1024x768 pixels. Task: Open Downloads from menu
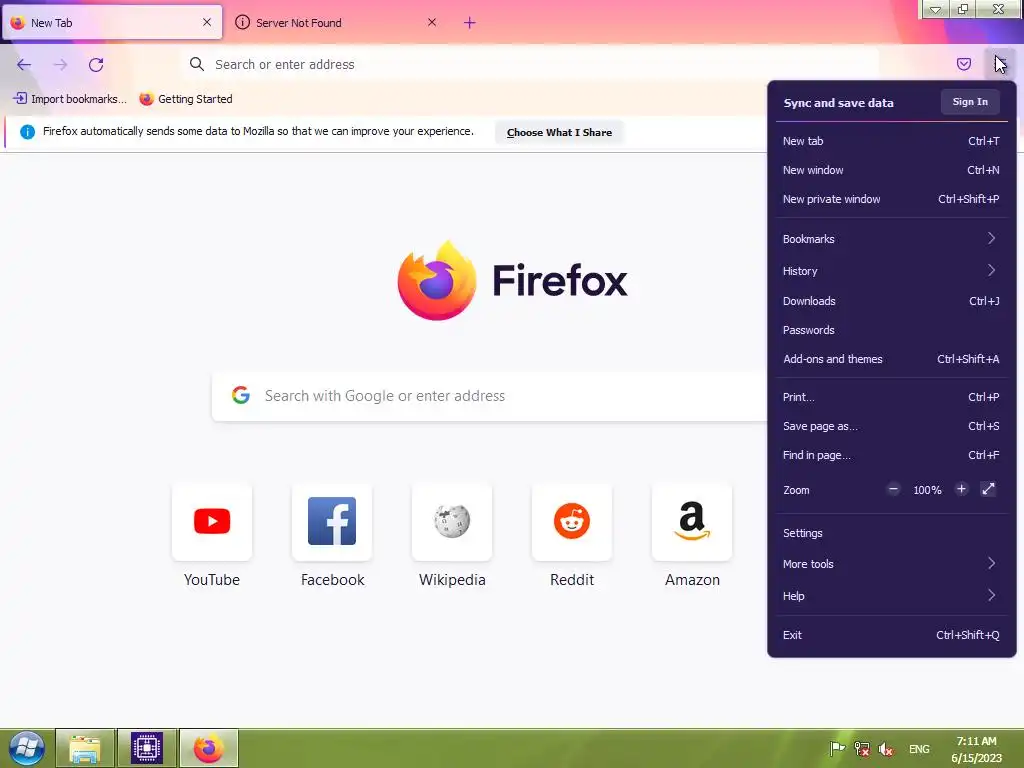click(891, 301)
